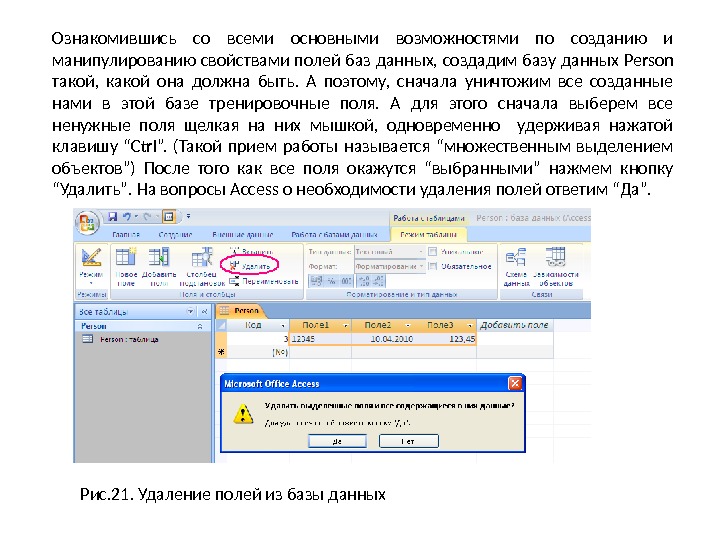Image resolution: width=720 pixels, height=540 pixels.
Task: Open the Код column header dropdown arrow
Action: pos(283,326)
